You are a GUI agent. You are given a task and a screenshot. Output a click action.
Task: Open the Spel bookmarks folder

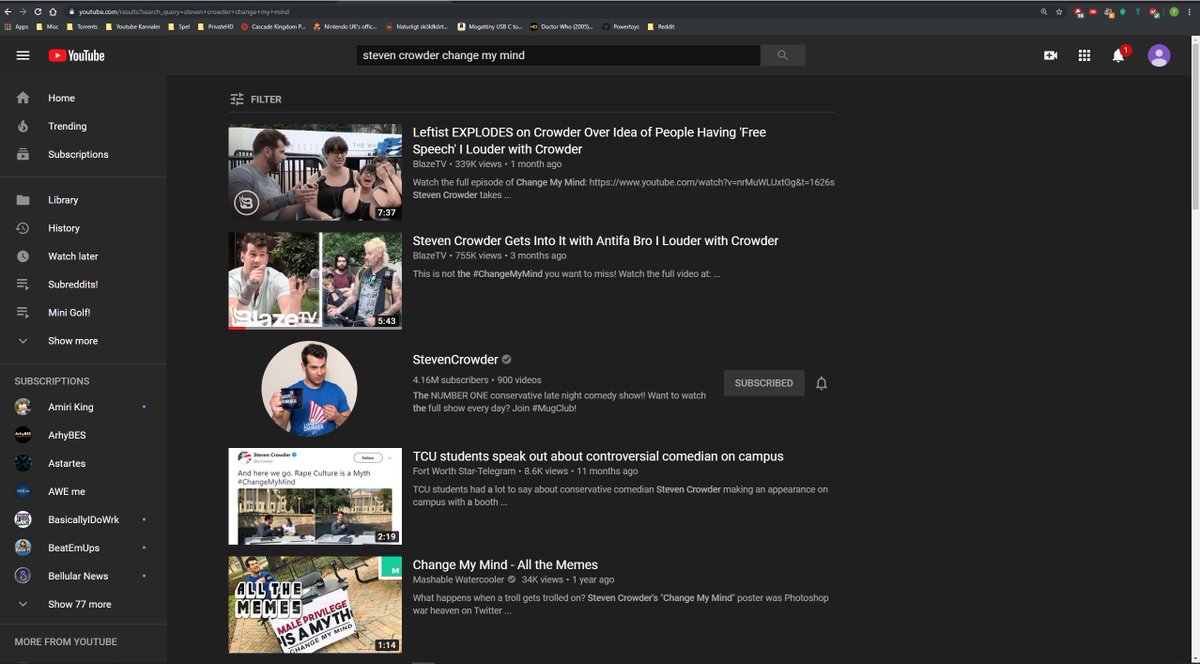[179, 26]
